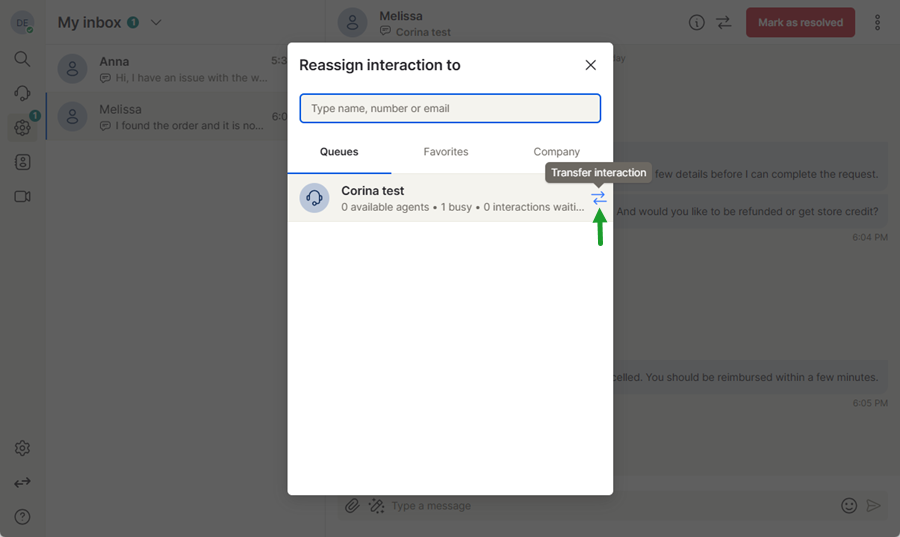
Task: Select the Corina test queue row
Action: [440, 198]
